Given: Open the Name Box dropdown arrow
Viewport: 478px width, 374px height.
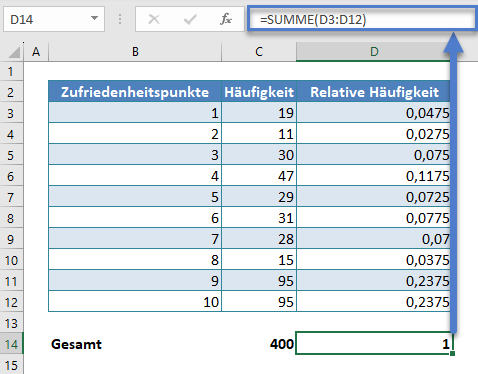Looking at the screenshot, I should [x=95, y=18].
